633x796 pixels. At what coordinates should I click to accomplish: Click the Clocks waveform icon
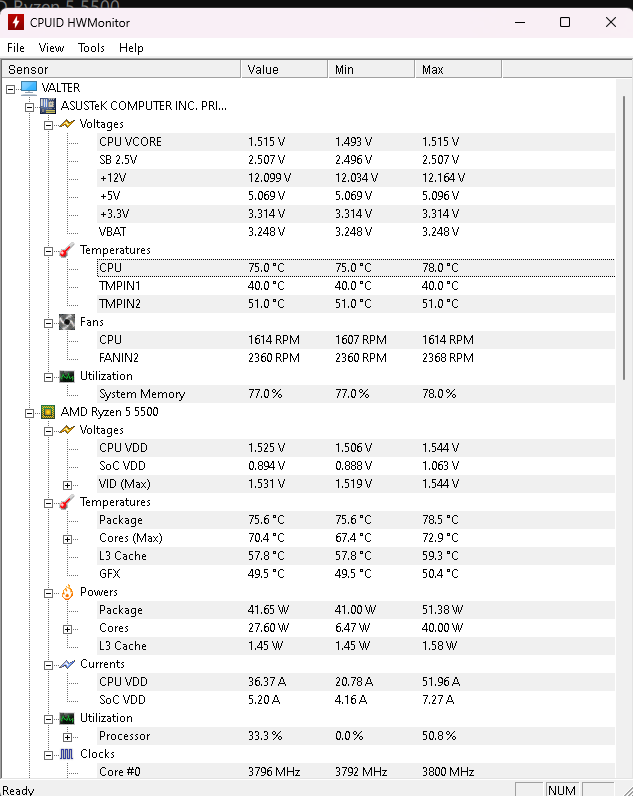(x=67, y=754)
